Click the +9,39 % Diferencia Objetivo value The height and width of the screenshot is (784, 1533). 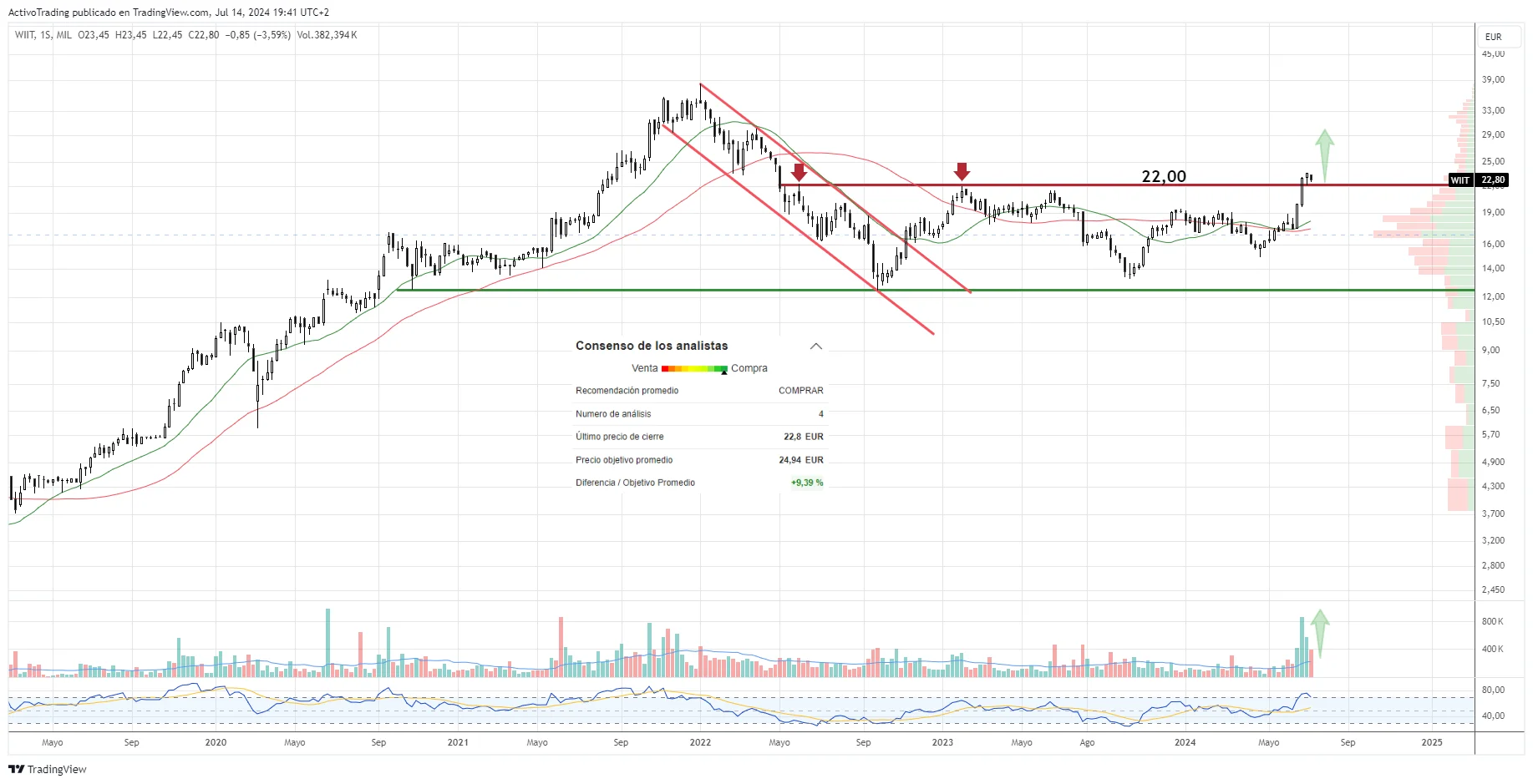[x=806, y=483]
